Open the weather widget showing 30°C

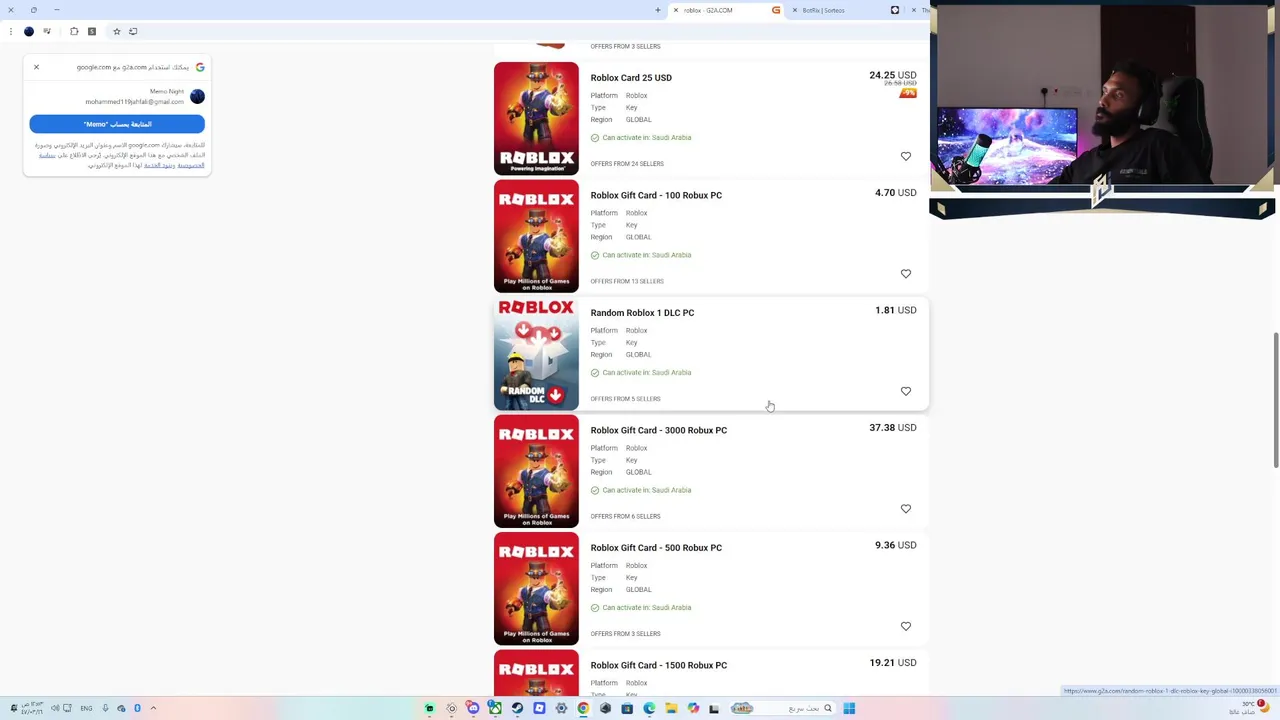tap(1250, 707)
